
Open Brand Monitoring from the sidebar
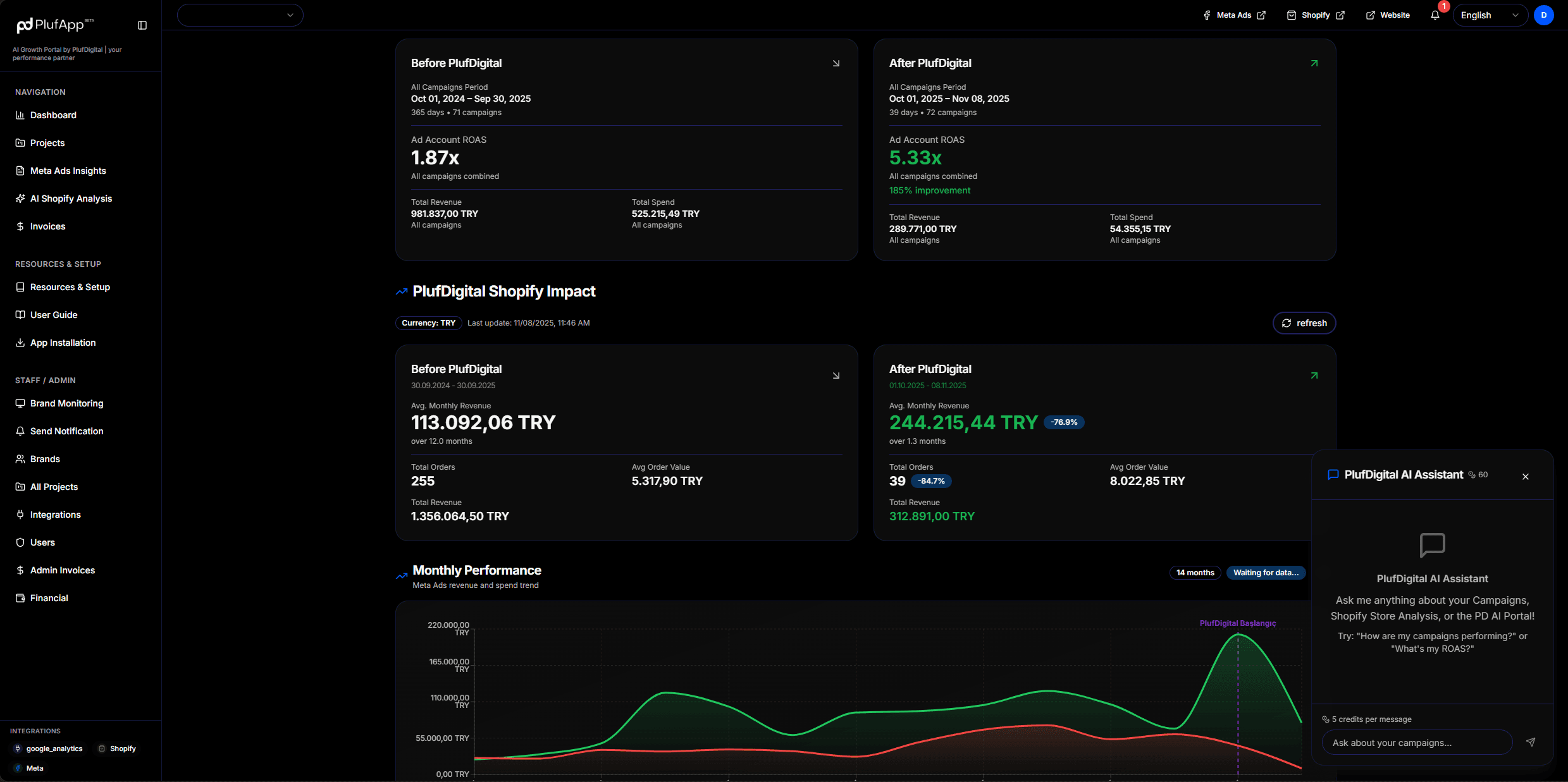pos(66,403)
